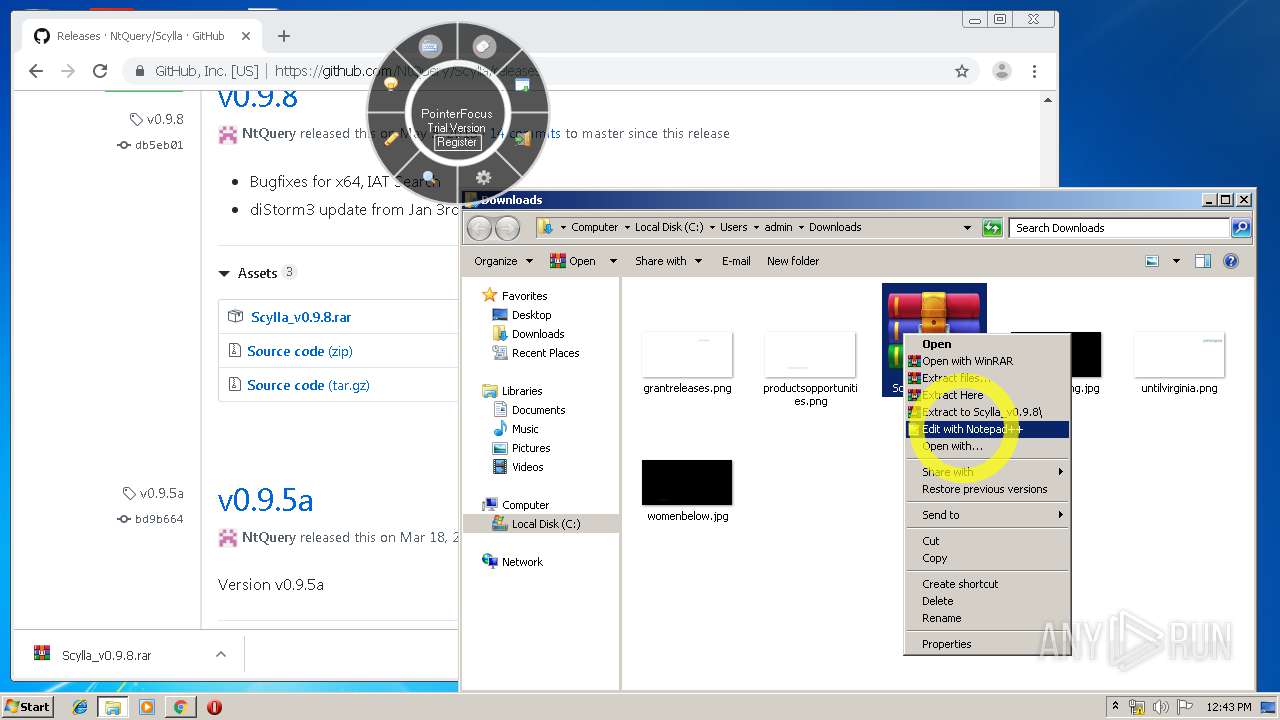Download Source code (tar.gz)
Image resolution: width=1280 pixels, height=720 pixels.
click(308, 385)
